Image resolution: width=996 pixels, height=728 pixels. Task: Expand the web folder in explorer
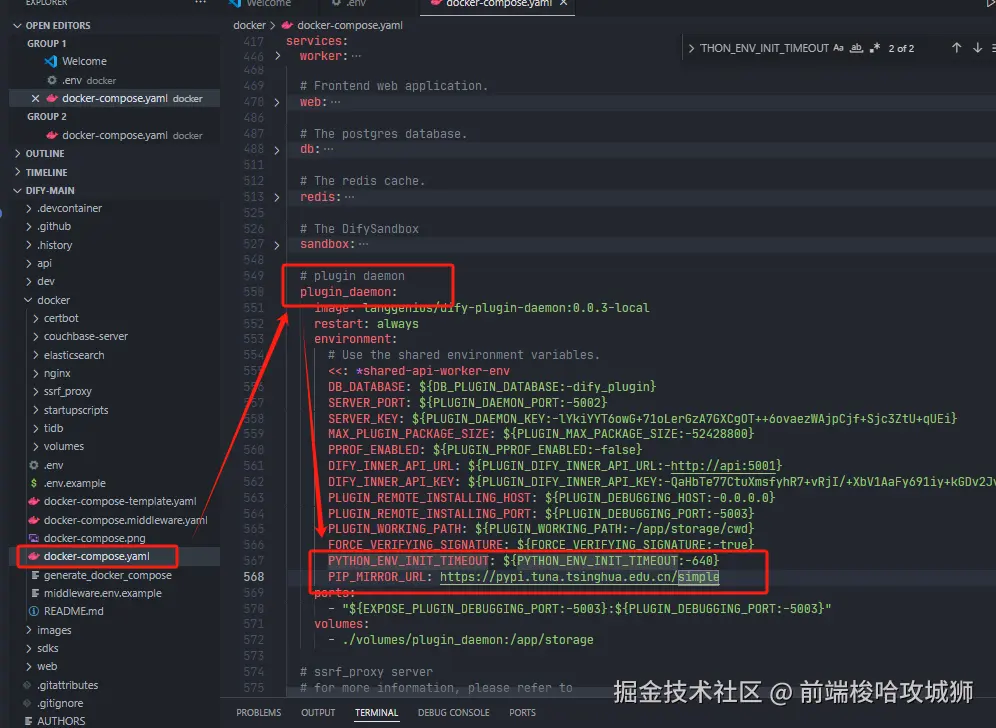pyautogui.click(x=29, y=666)
